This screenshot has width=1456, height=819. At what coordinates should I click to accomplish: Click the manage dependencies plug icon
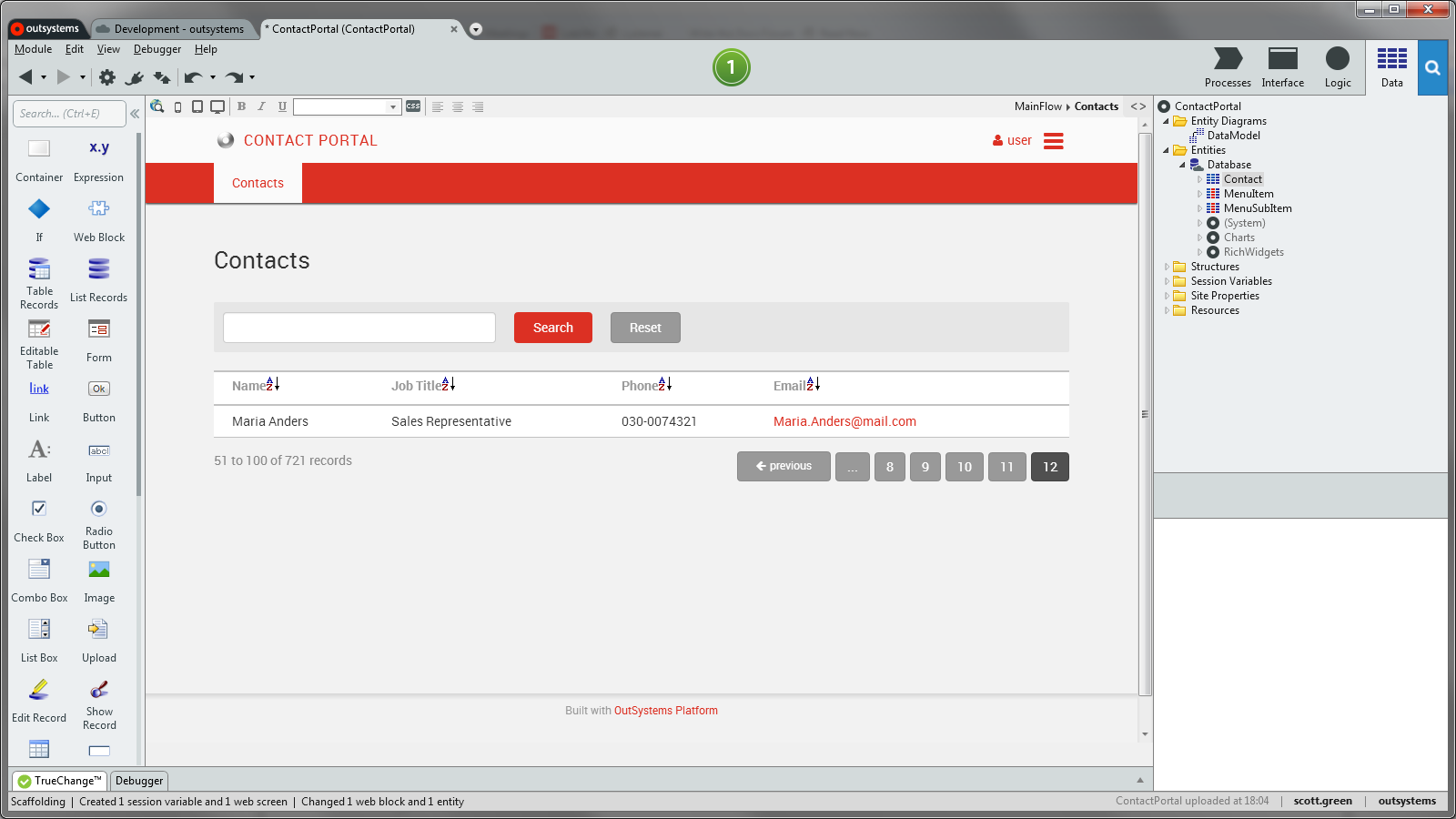point(135,77)
